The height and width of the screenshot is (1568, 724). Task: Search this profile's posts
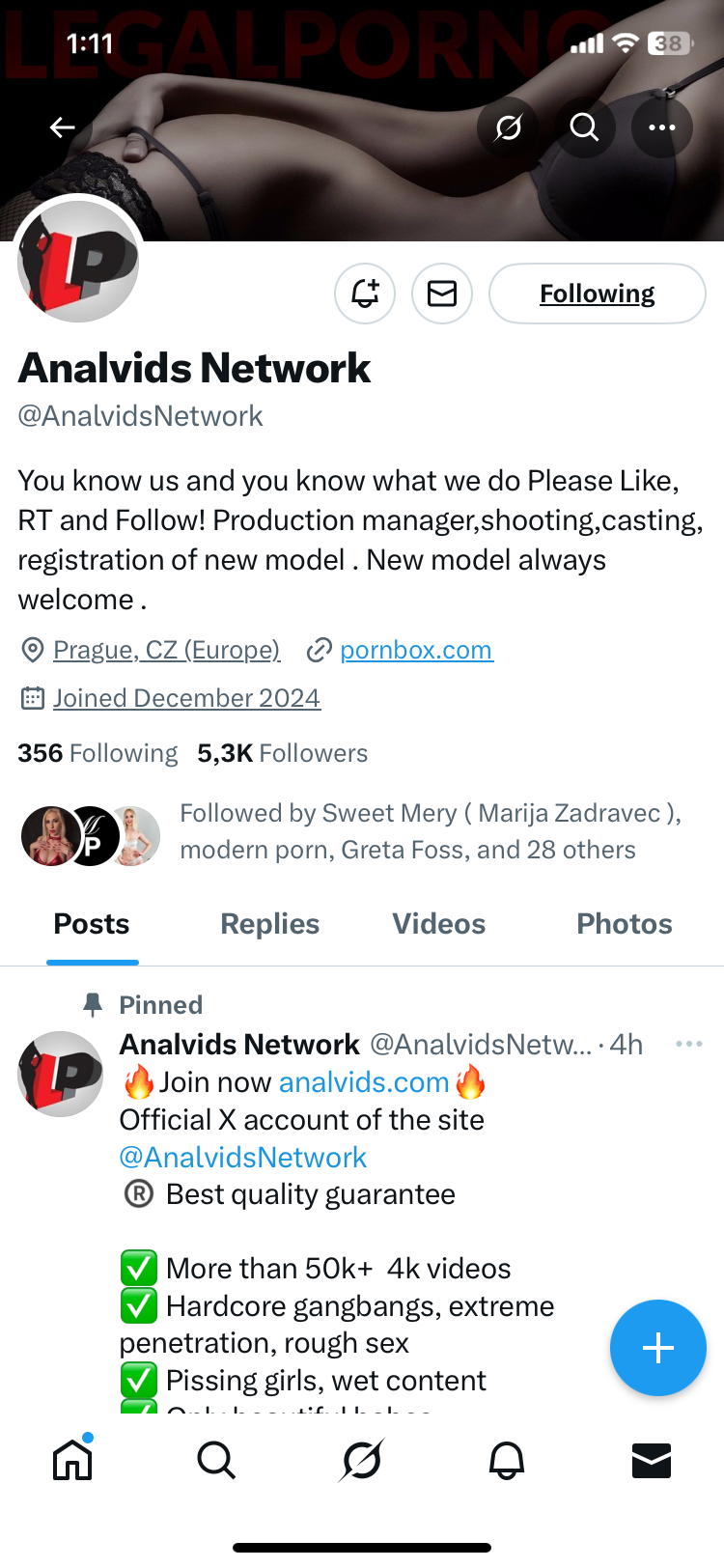click(x=584, y=127)
